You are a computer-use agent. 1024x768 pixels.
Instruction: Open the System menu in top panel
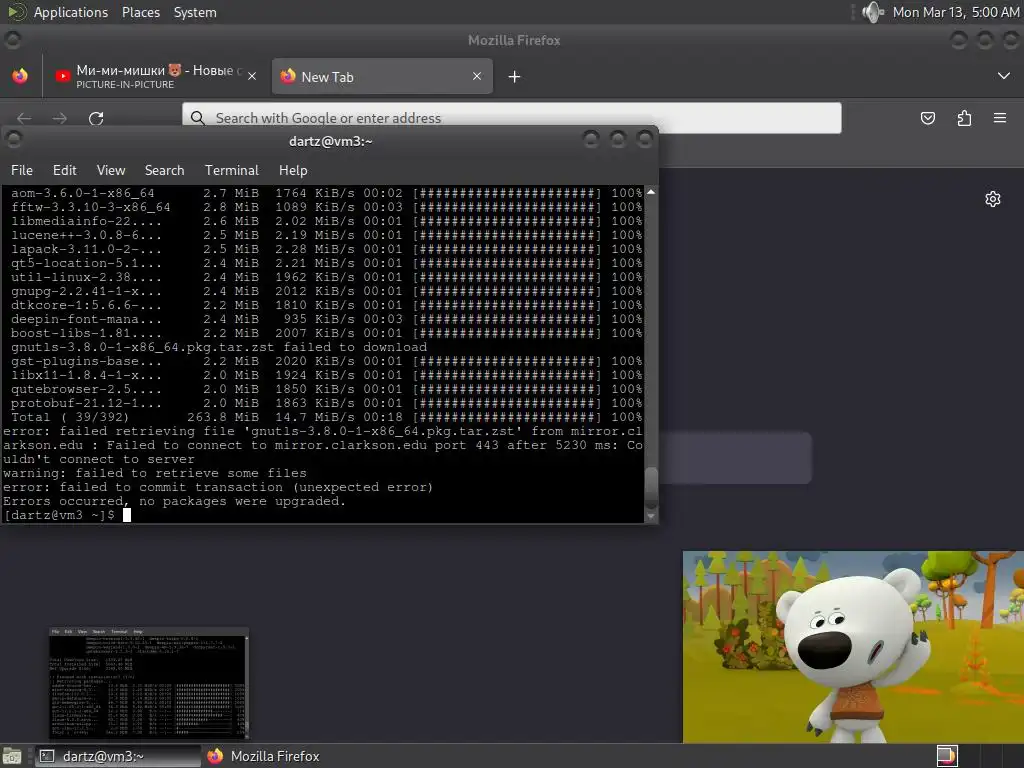pyautogui.click(x=195, y=12)
